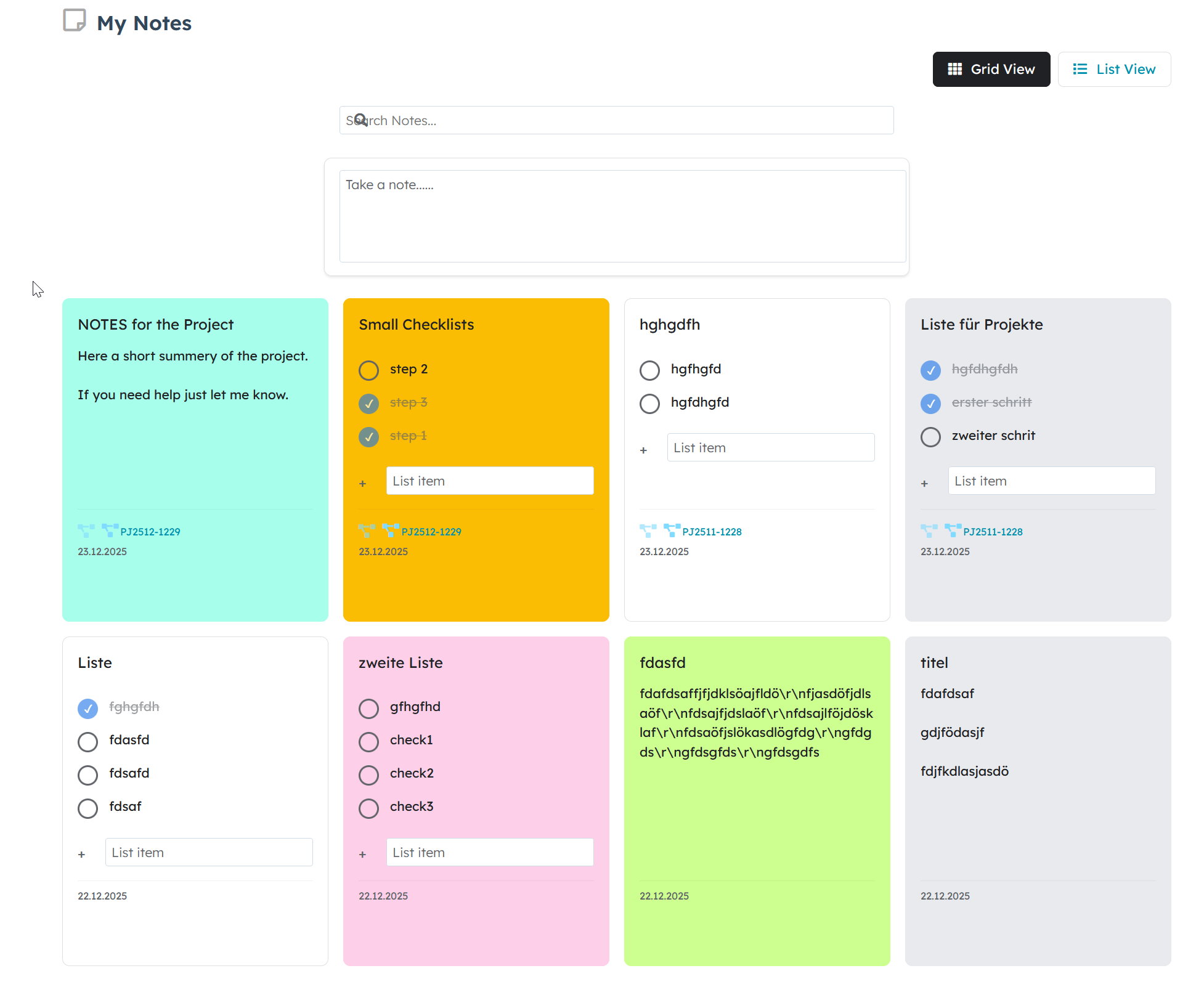Click the search magnifier icon
This screenshot has height=1000, width=1204.
361,120
